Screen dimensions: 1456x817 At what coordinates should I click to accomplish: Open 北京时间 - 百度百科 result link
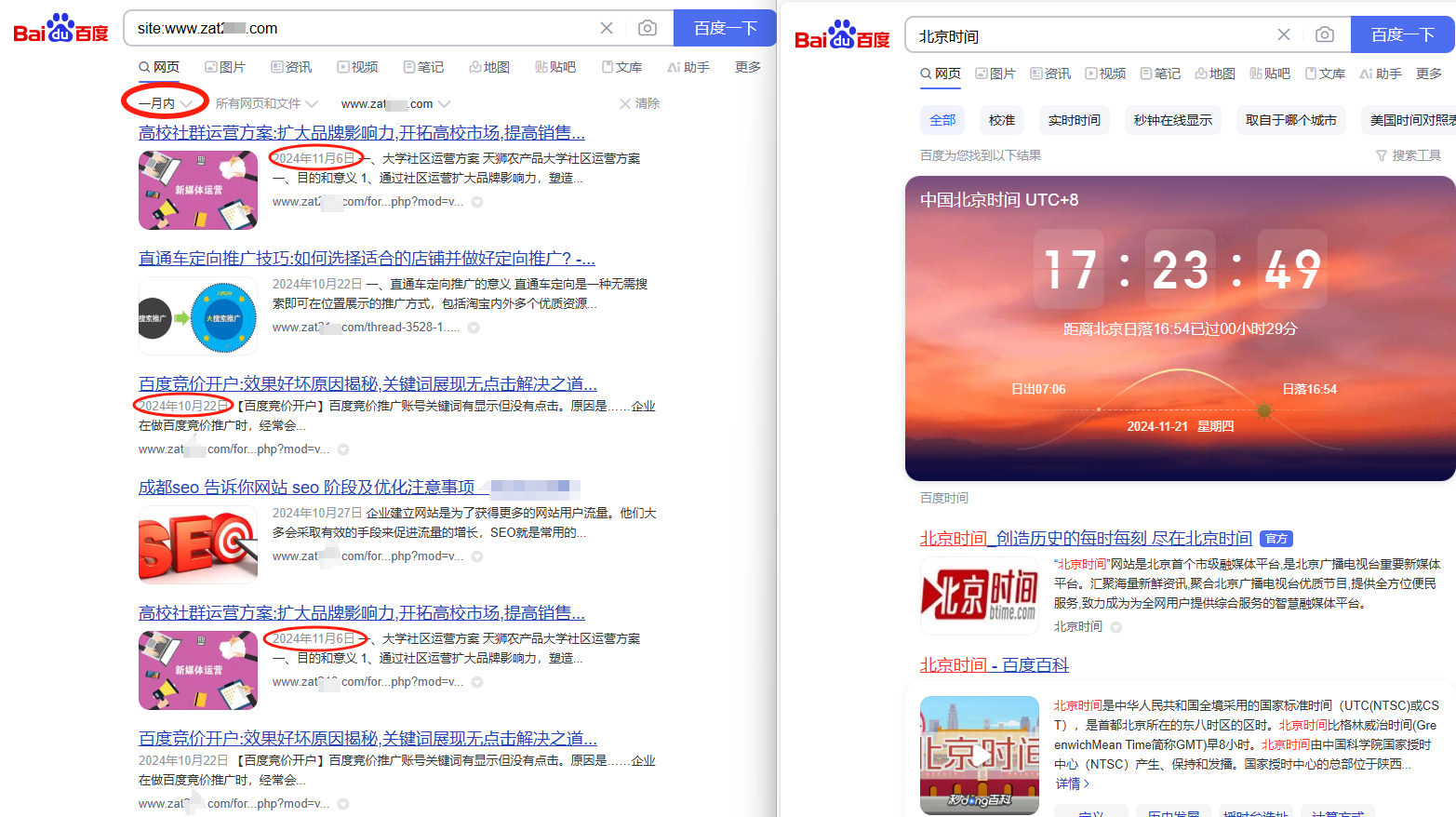pos(995,664)
